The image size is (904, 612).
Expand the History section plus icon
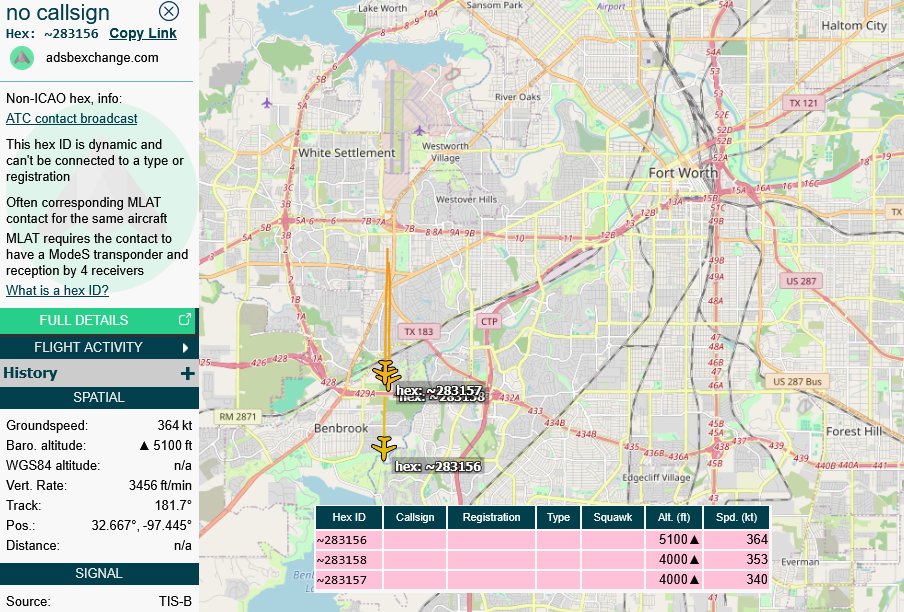(187, 373)
